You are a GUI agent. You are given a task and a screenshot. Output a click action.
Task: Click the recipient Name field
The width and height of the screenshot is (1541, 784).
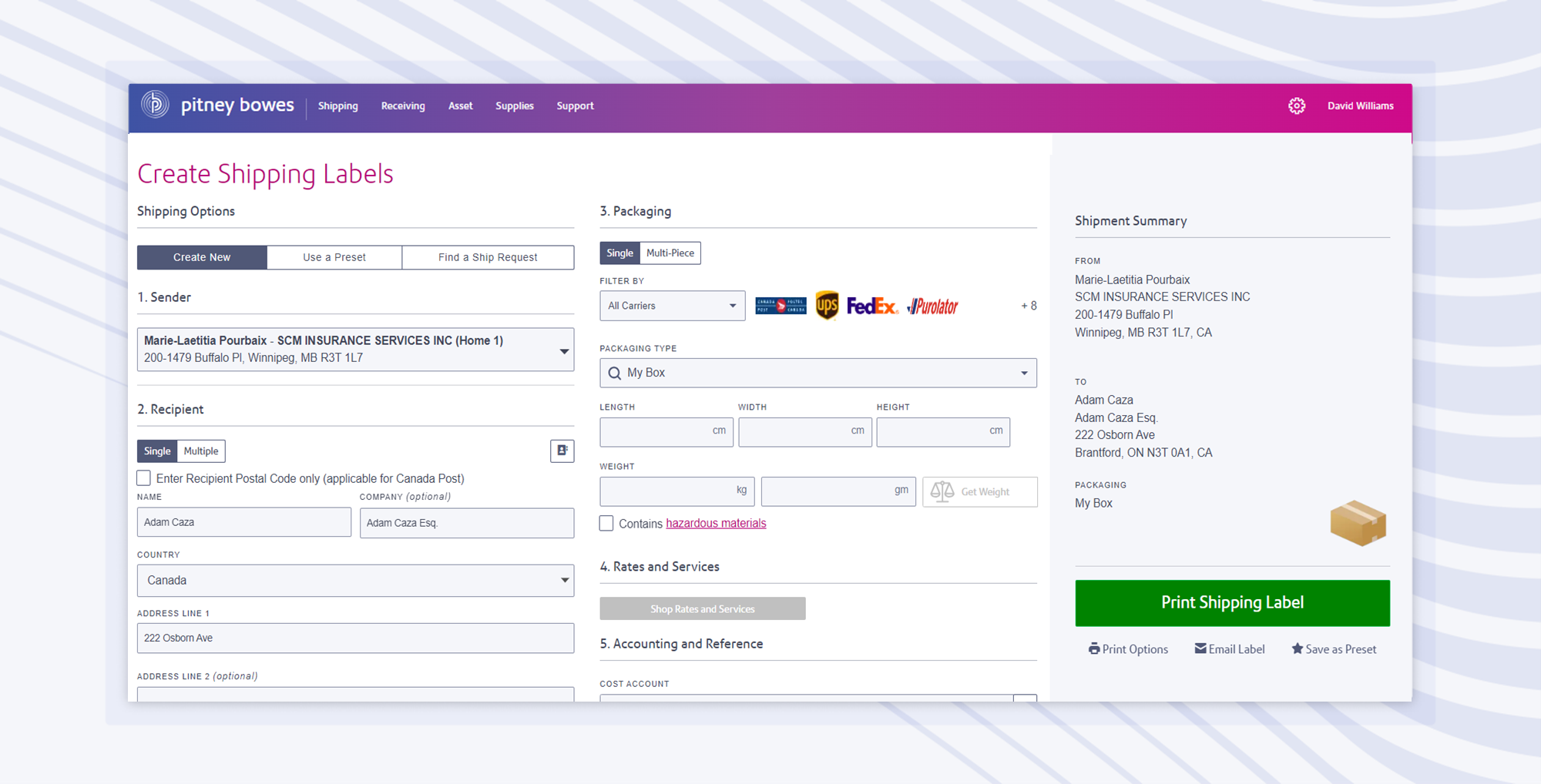tap(244, 522)
